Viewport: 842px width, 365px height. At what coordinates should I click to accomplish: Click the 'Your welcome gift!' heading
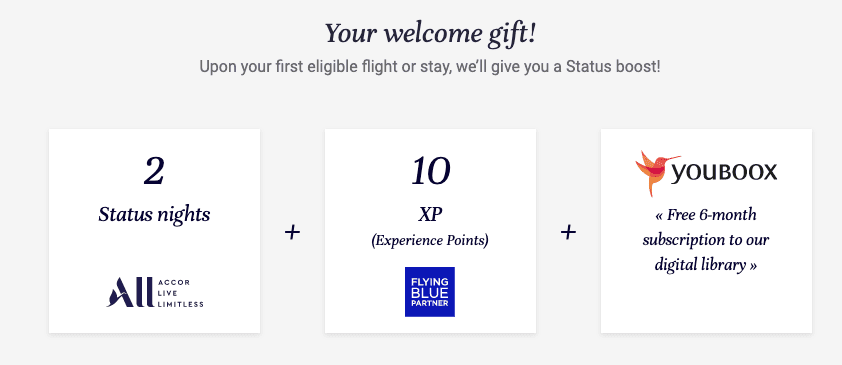[430, 34]
